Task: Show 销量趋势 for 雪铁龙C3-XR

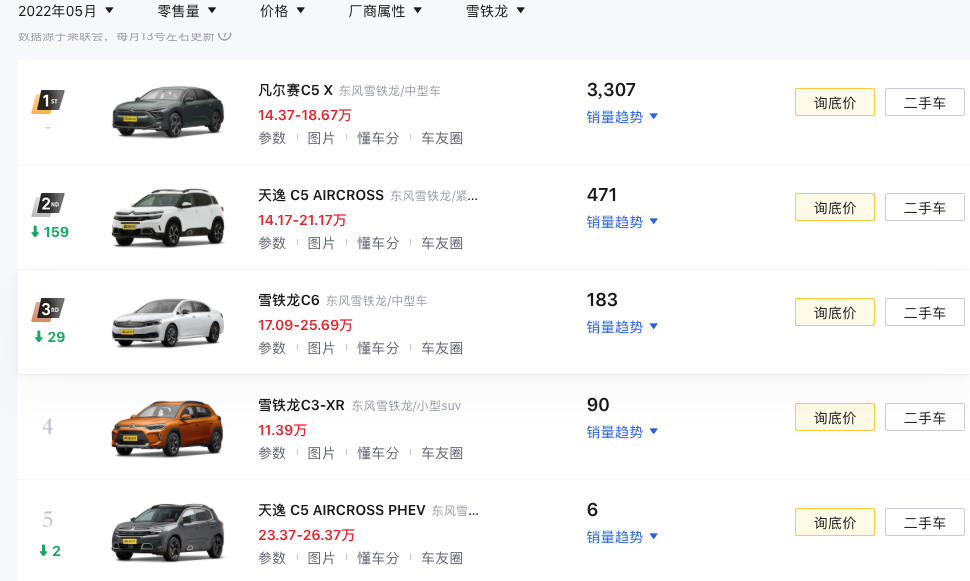Action: pos(622,432)
